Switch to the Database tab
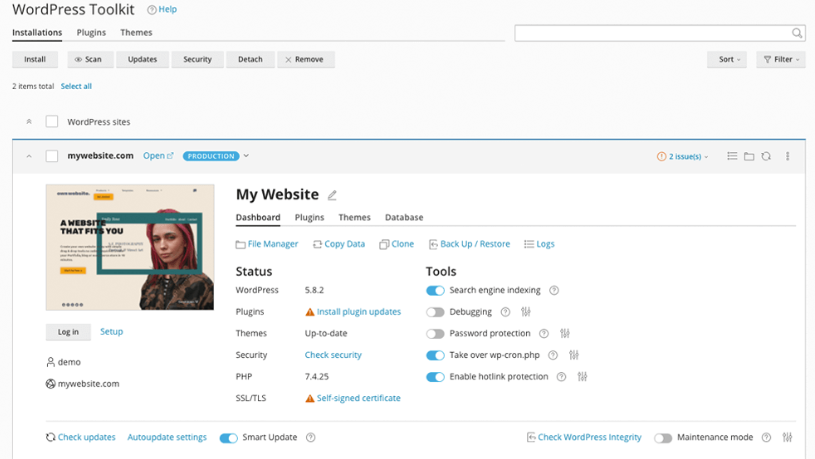 [x=404, y=217]
